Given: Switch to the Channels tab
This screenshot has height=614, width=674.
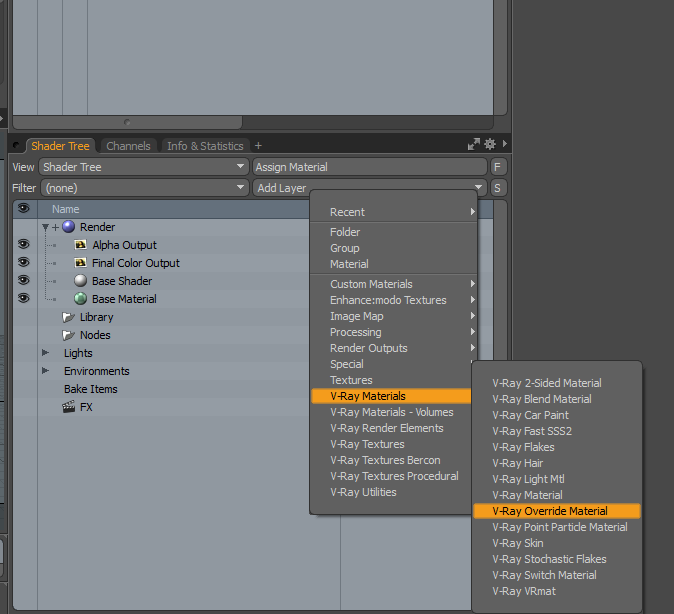Looking at the screenshot, I should [x=128, y=146].
